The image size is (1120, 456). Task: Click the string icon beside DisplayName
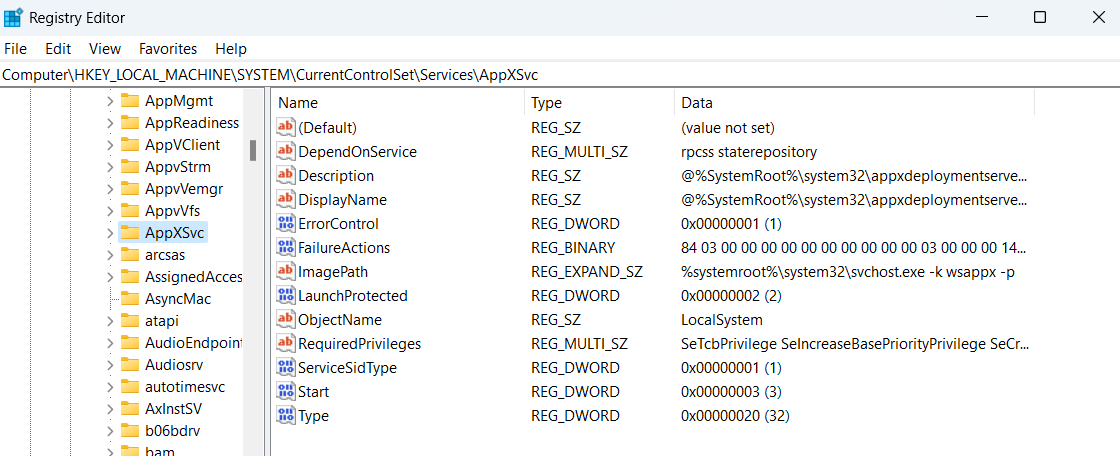click(x=286, y=199)
